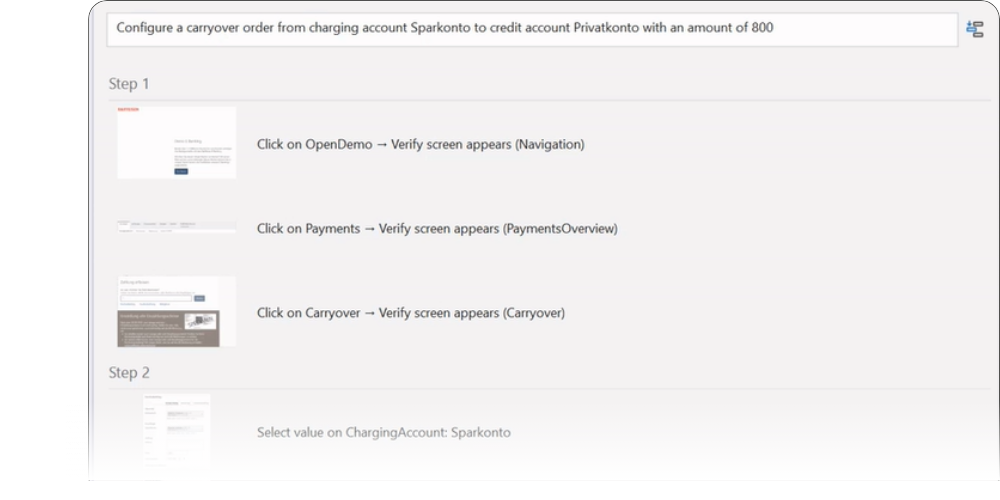
Task: Open the Payments step screenshot thumbnail
Action: 176,228
